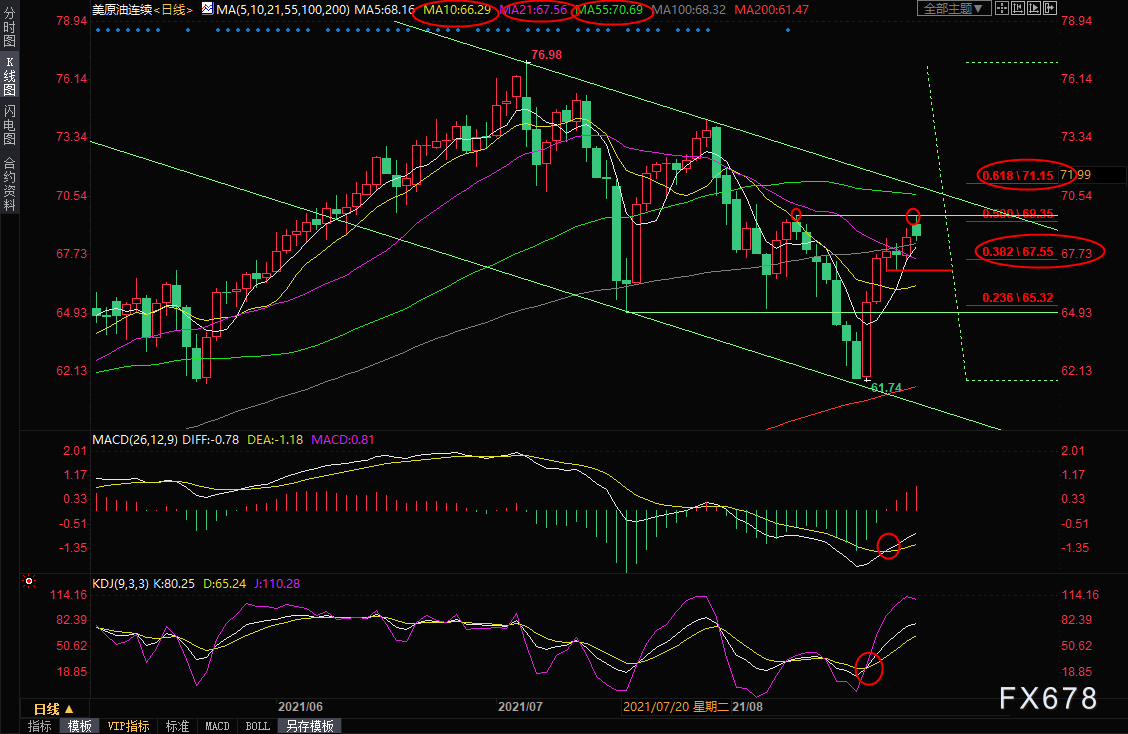The image size is (1128, 734).
Task: Open the VIP指标 tab
Action: click(129, 726)
